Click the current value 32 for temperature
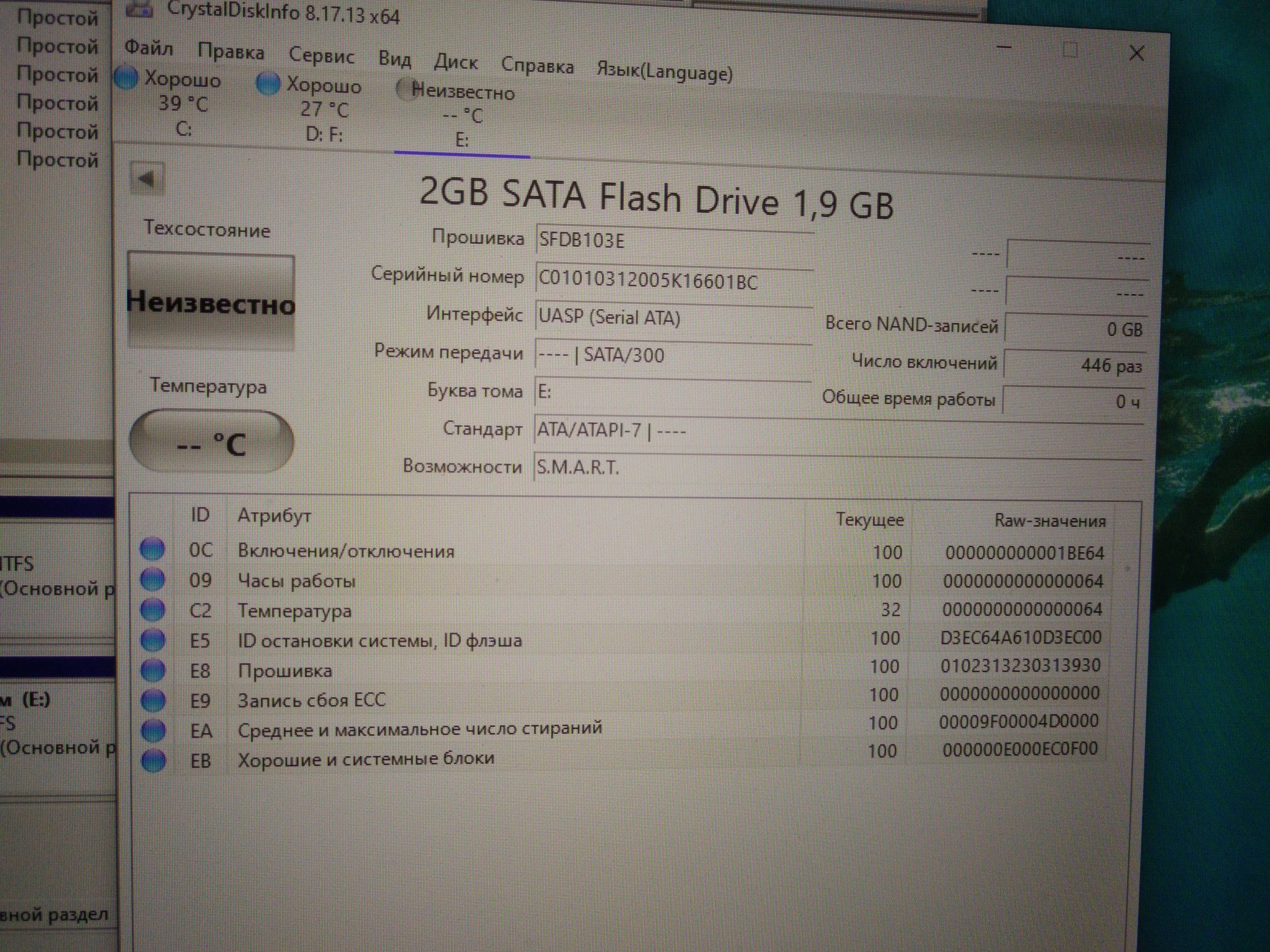 pyautogui.click(x=890, y=609)
